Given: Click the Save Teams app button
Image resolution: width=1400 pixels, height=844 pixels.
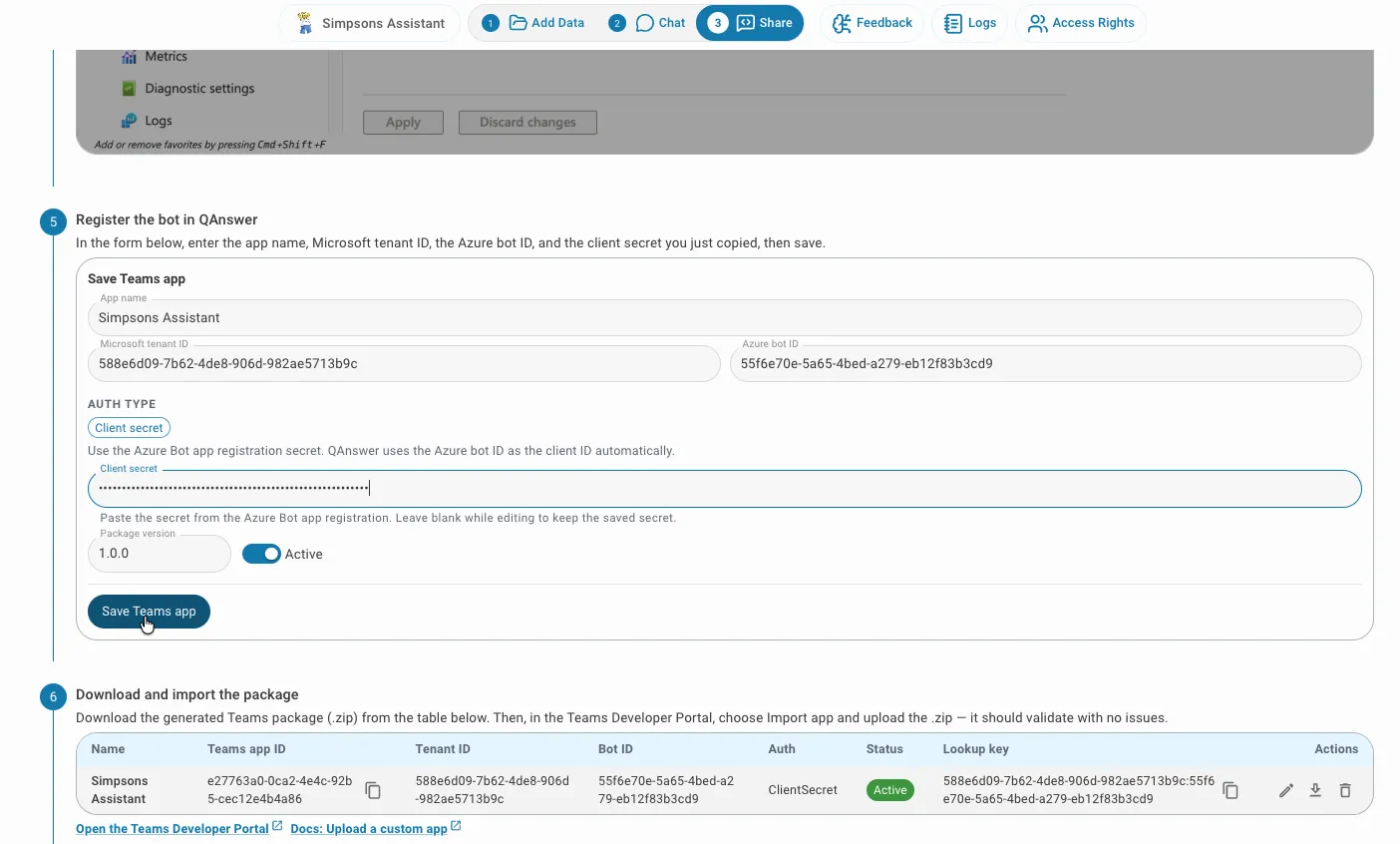Looking at the screenshot, I should tap(149, 612).
